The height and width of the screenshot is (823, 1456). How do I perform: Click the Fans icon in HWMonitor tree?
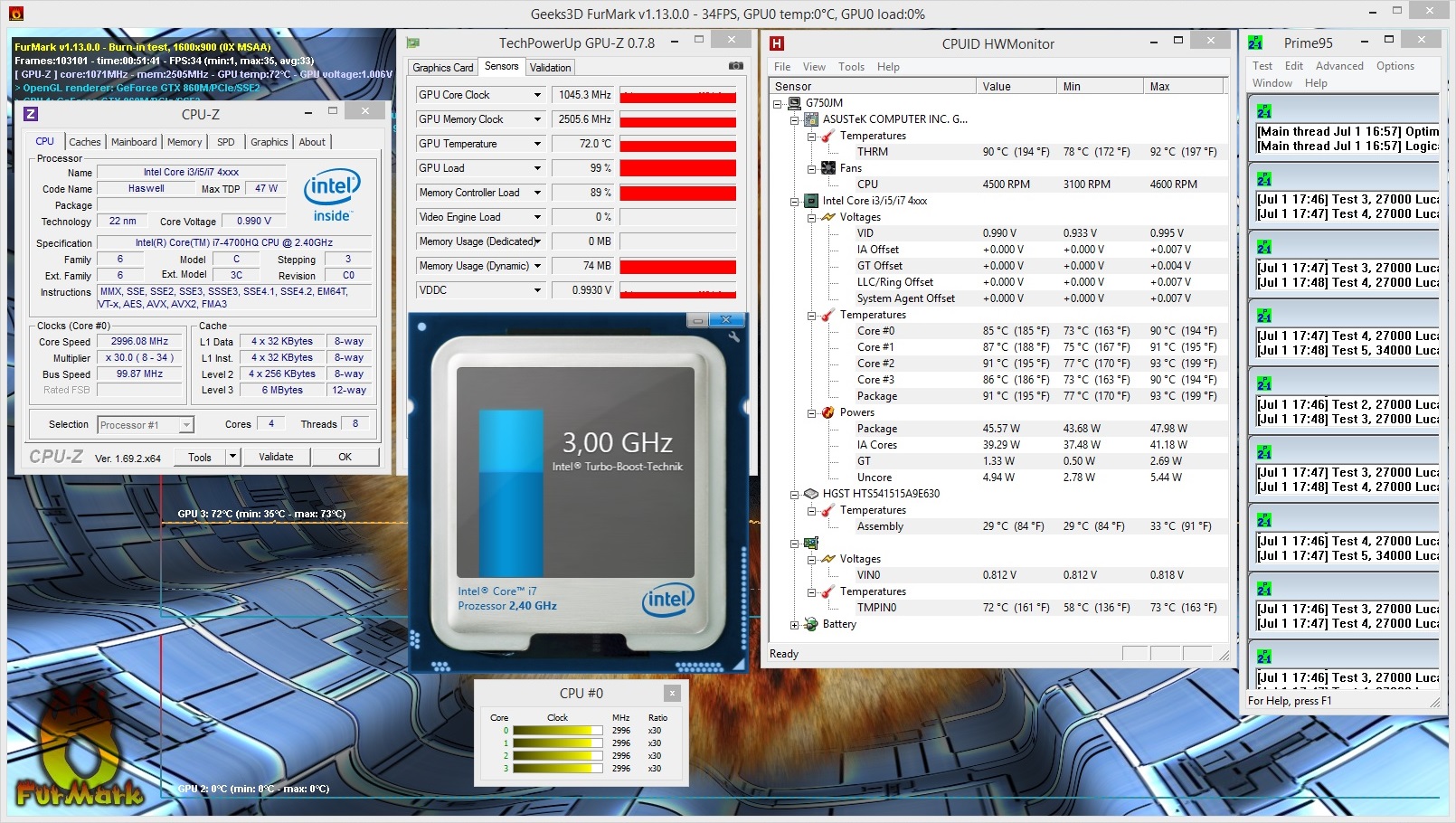[x=828, y=168]
